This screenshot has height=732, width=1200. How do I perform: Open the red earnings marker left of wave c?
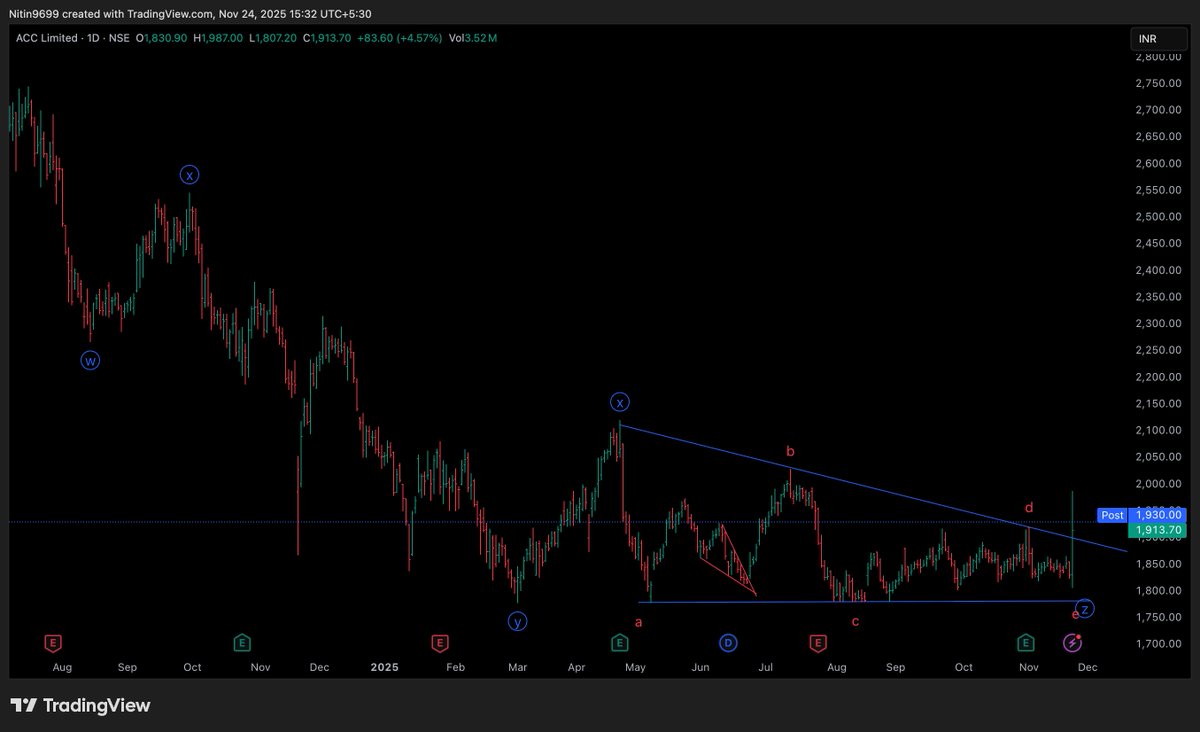pos(817,642)
